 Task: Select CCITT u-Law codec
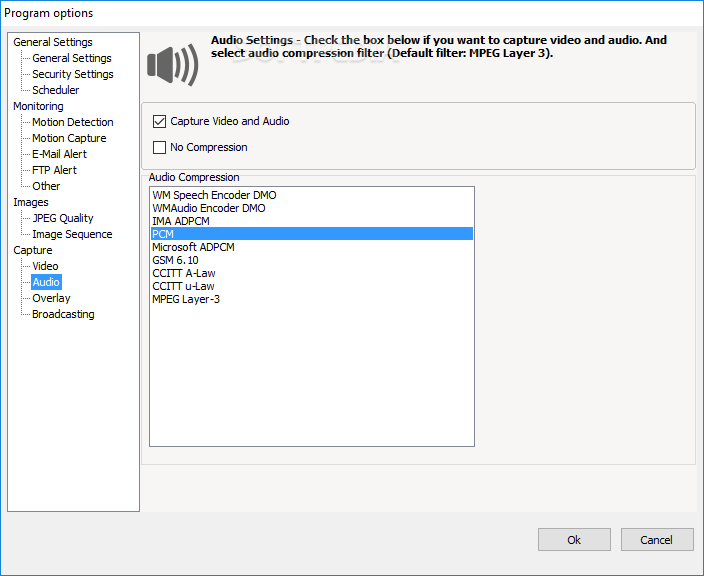pyautogui.click(x=312, y=286)
